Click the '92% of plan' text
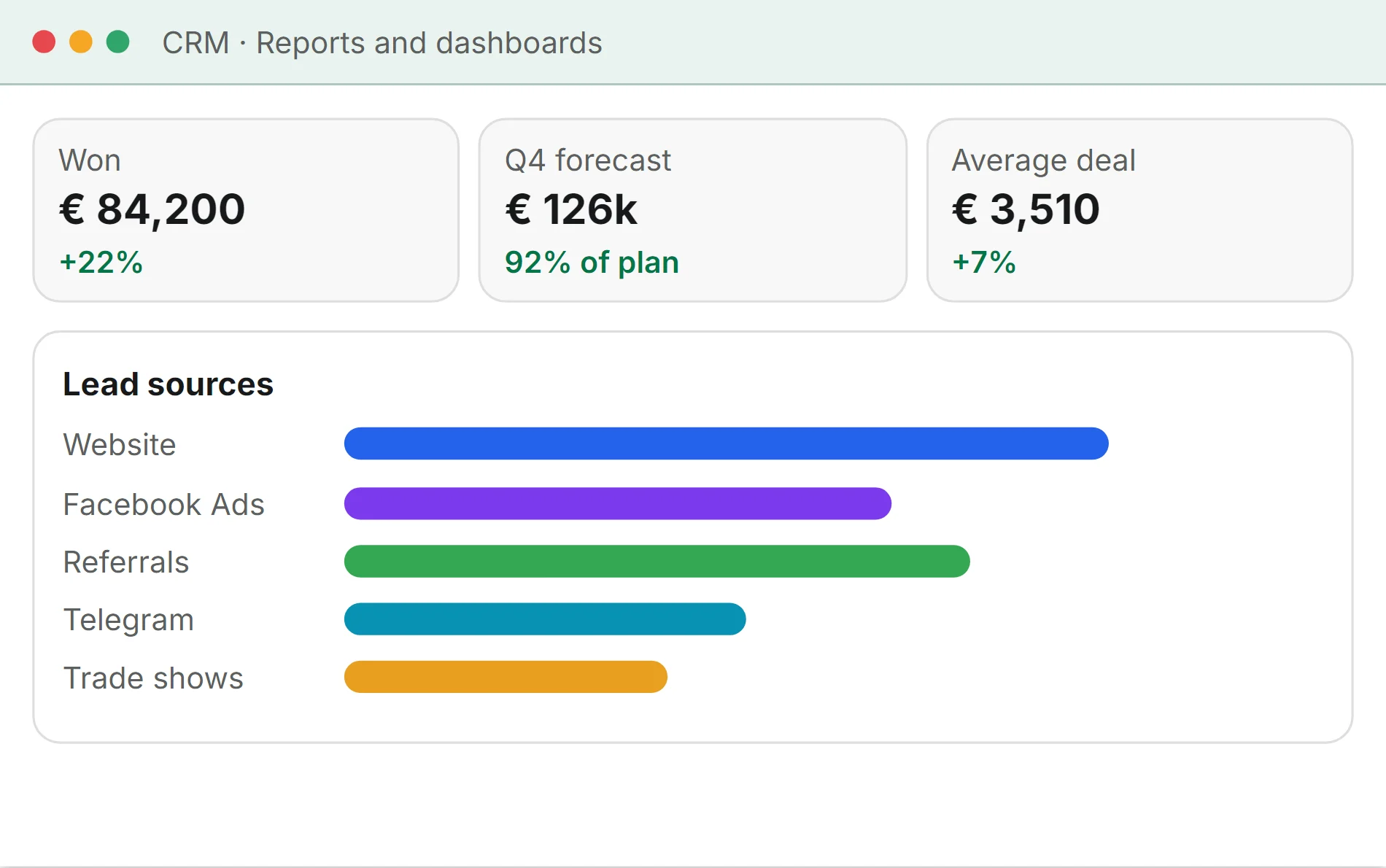Viewport: 1386px width, 868px height. tap(592, 263)
